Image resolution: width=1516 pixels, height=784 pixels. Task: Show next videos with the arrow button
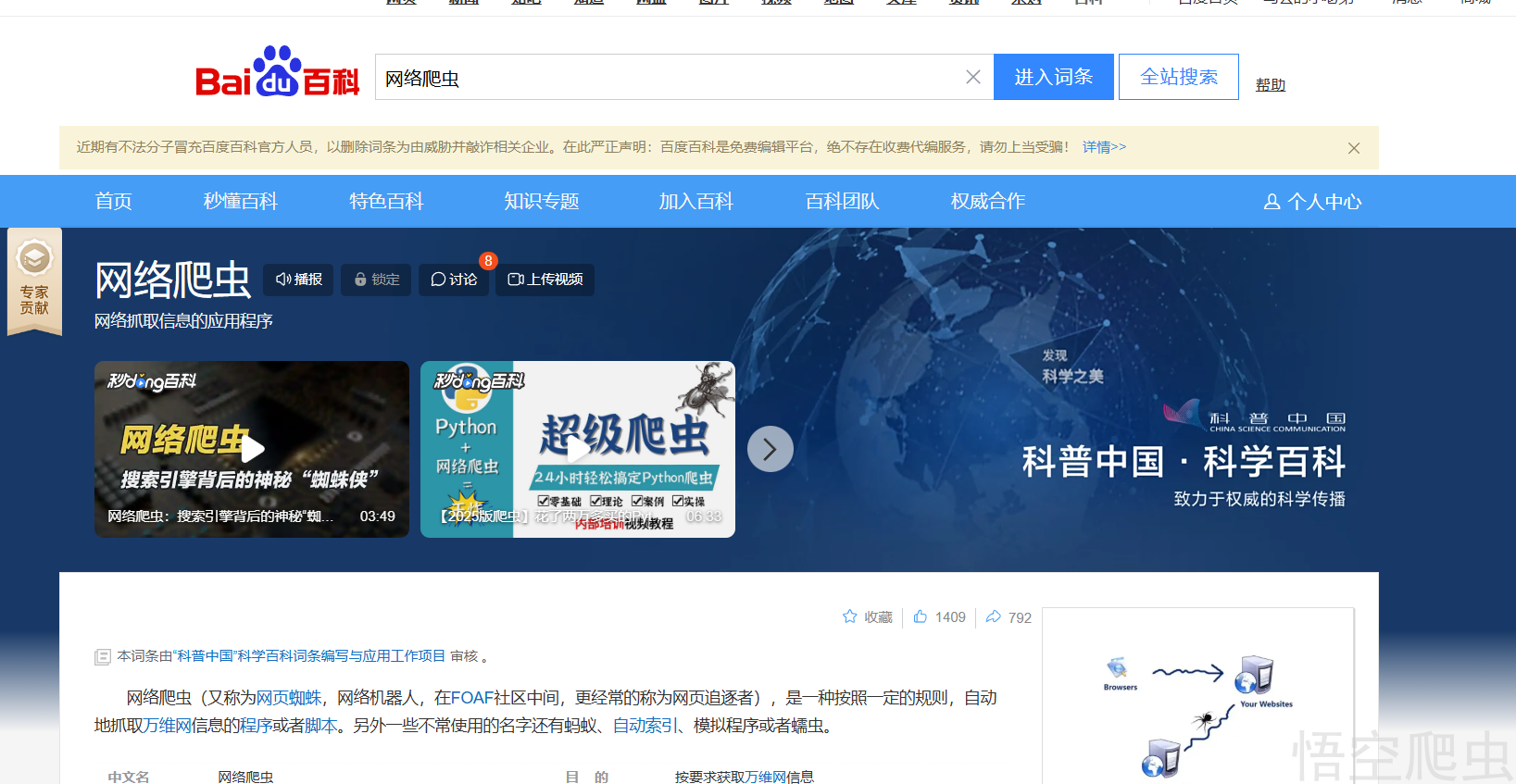[771, 449]
